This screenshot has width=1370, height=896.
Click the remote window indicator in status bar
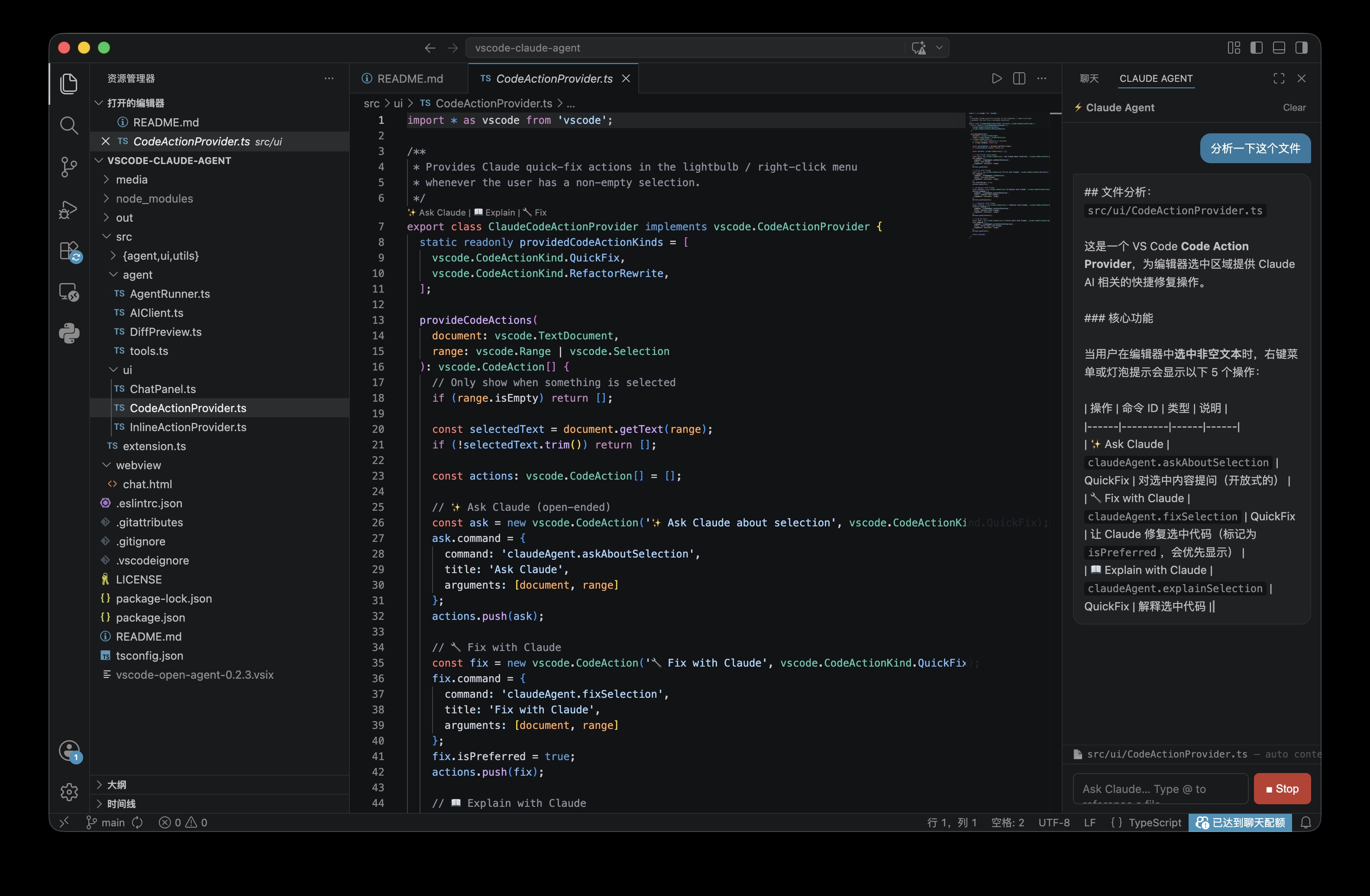tap(65, 822)
